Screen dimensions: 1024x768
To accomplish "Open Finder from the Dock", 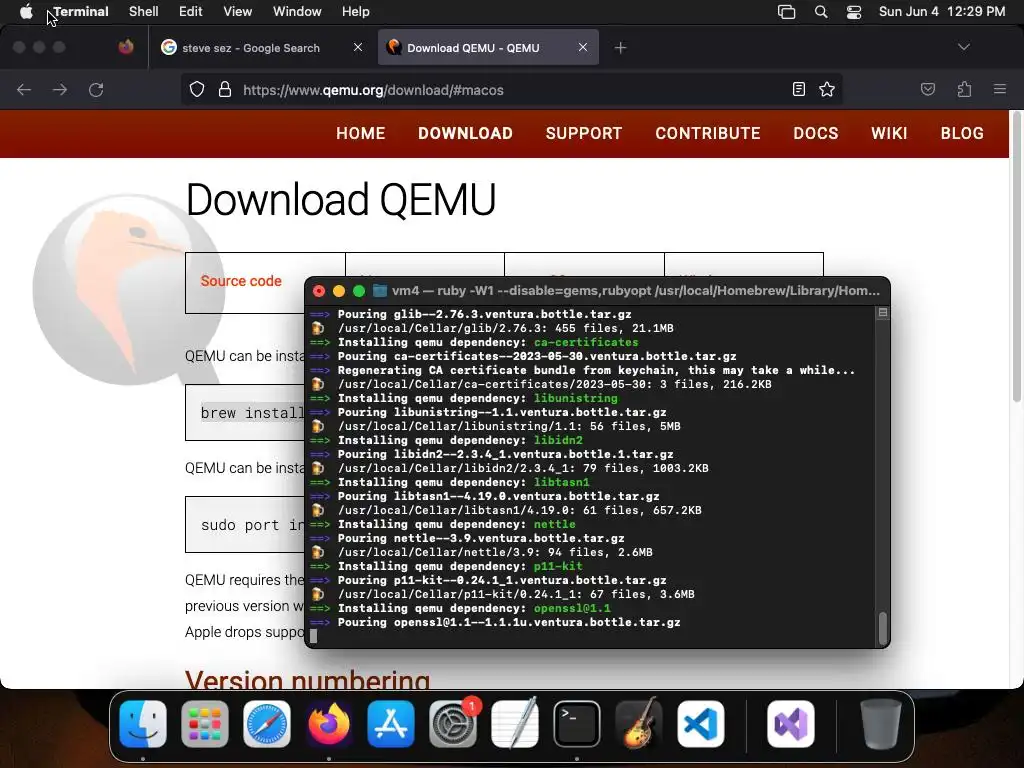I will click(x=143, y=724).
